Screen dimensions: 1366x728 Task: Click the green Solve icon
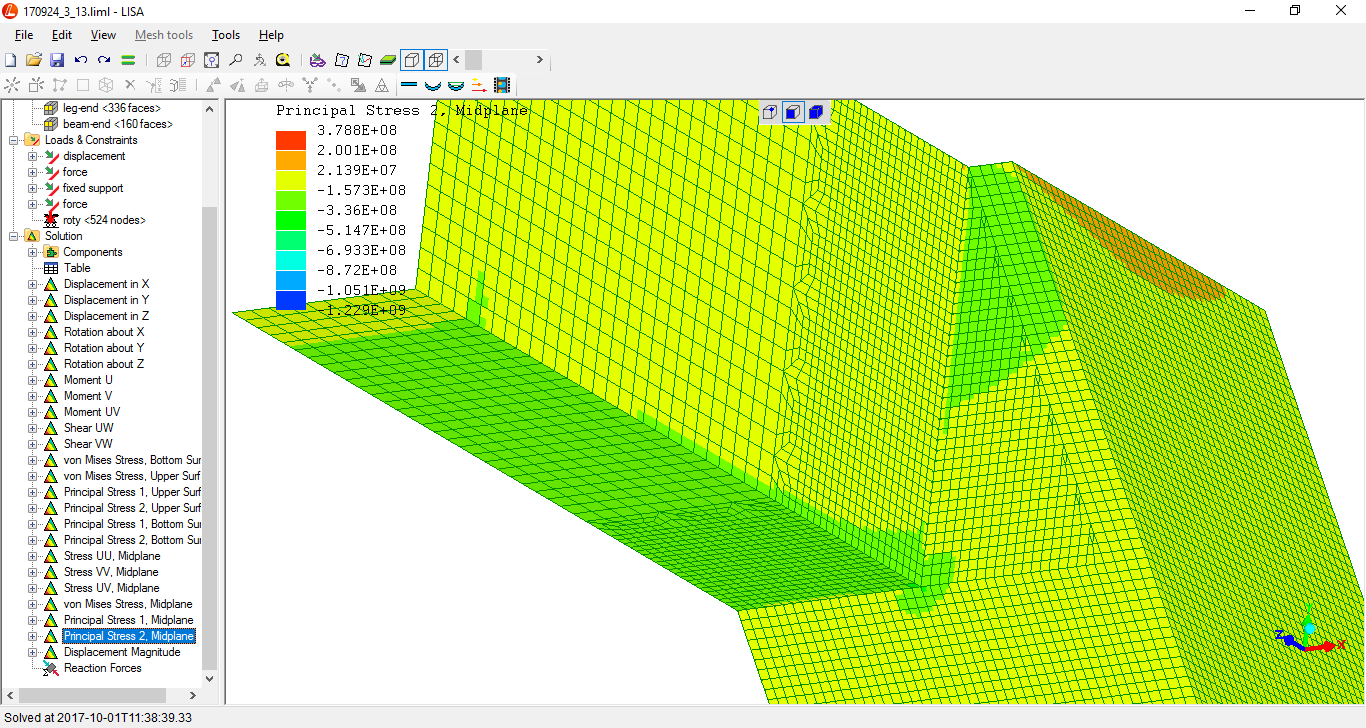[128, 60]
